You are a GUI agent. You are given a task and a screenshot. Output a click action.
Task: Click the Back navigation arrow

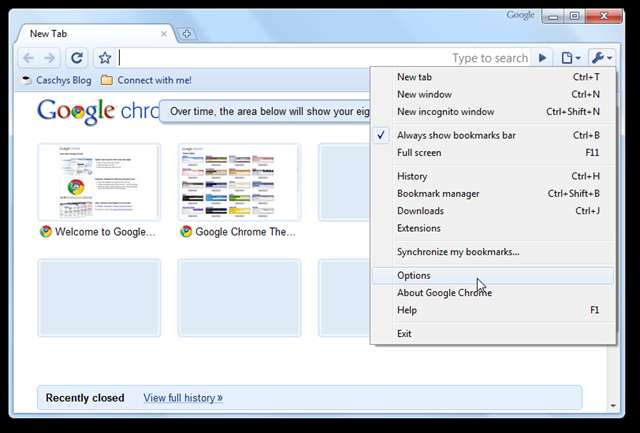29,58
